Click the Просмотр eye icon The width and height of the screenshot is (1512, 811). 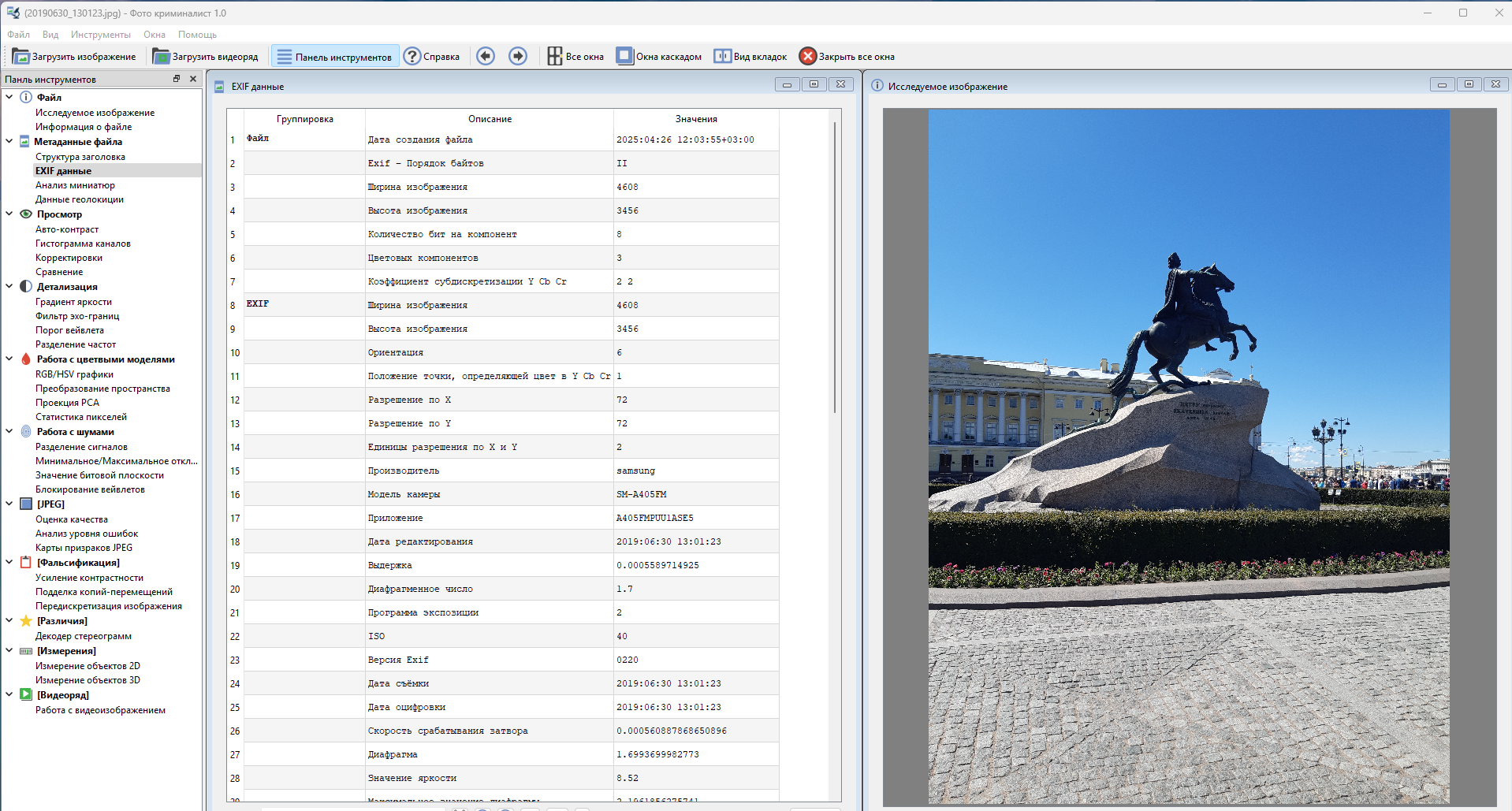[x=26, y=214]
